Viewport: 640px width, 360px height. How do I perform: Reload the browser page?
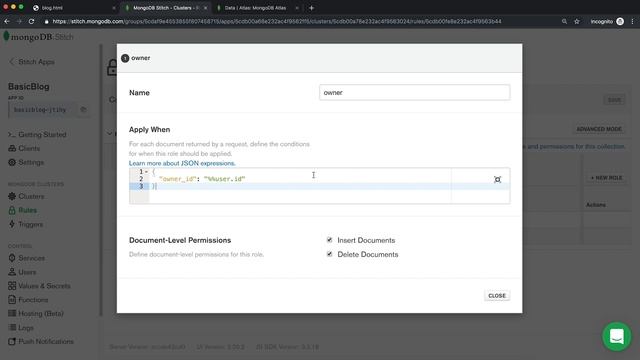tap(31, 21)
